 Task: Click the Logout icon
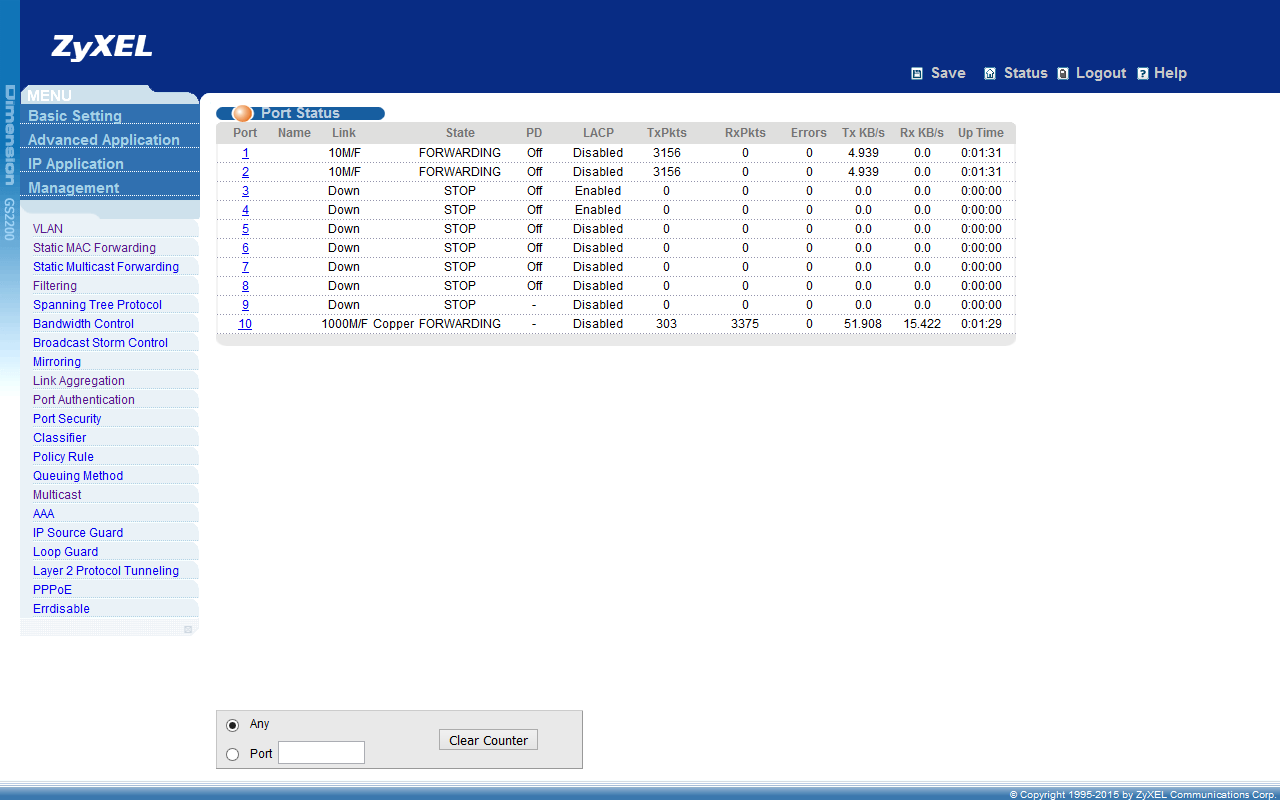1063,73
